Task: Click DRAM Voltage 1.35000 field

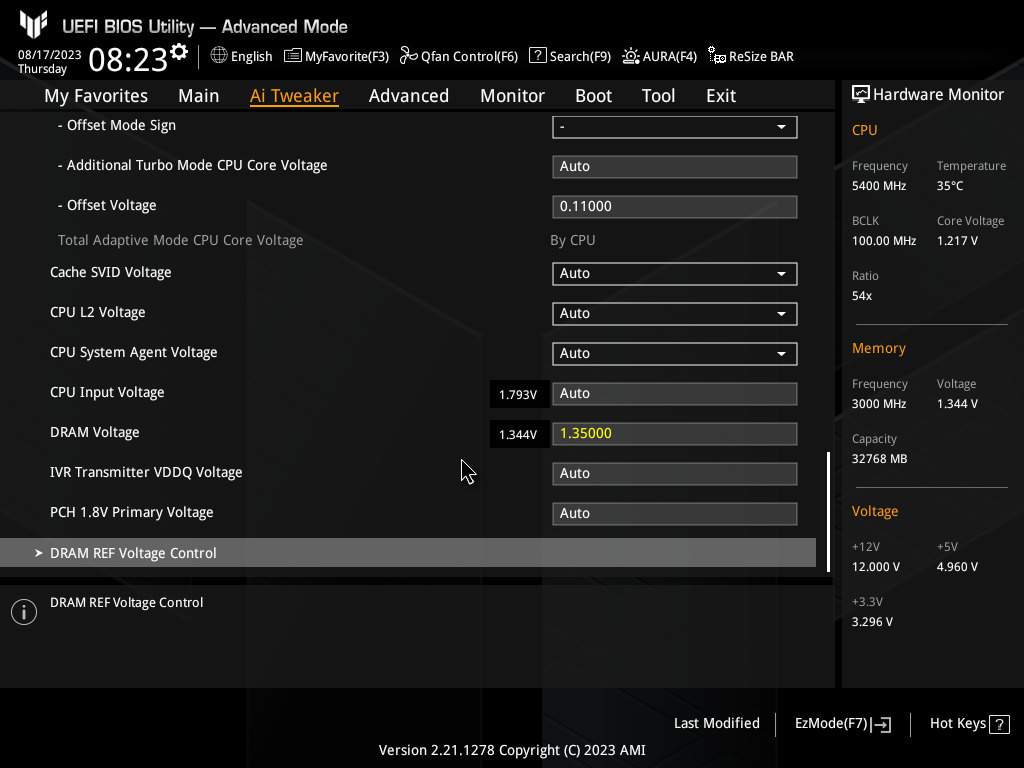Action: (x=675, y=434)
